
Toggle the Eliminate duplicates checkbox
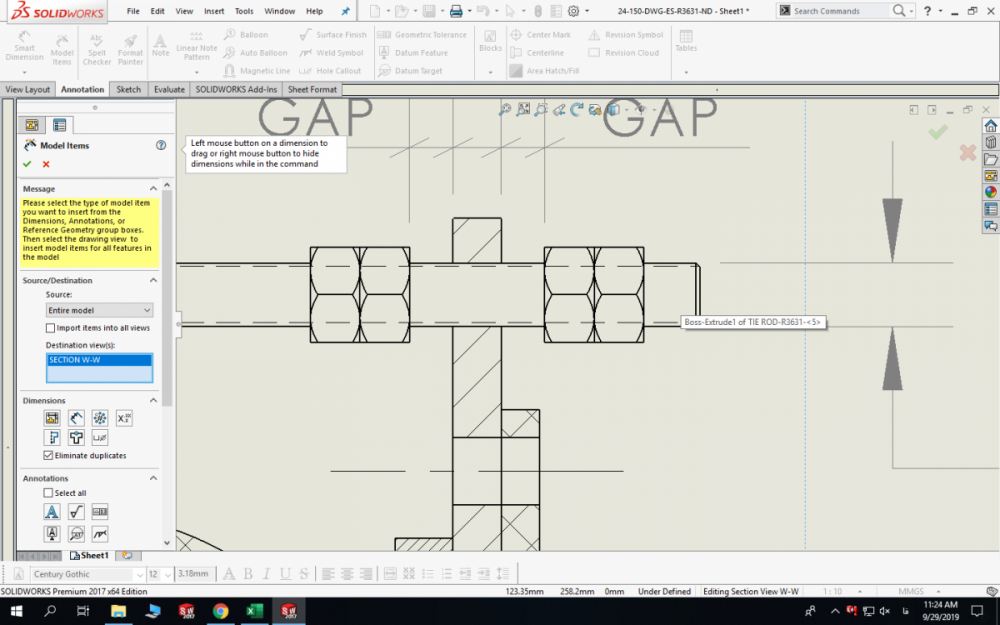pyautogui.click(x=49, y=455)
